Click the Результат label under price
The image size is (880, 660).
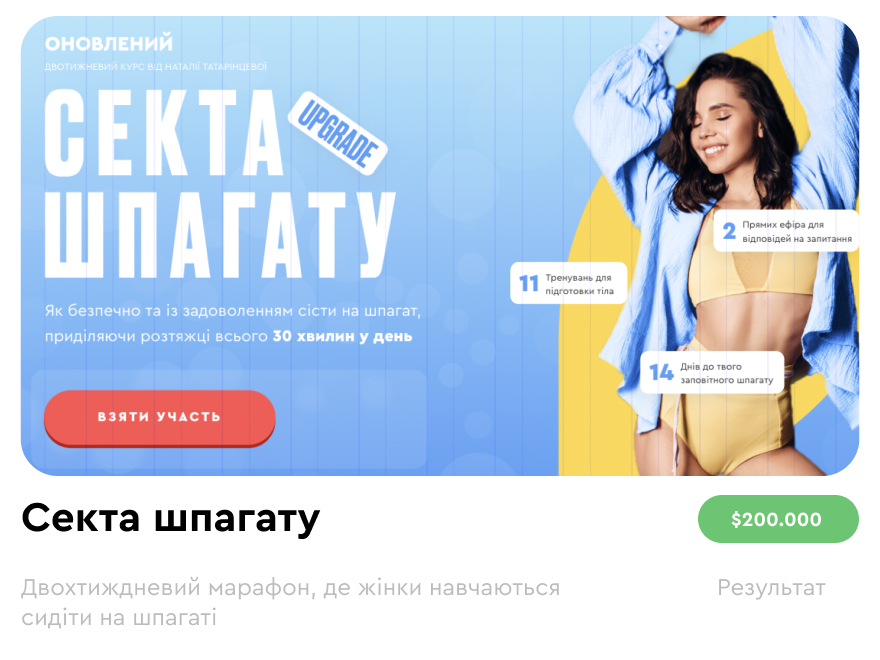(771, 588)
